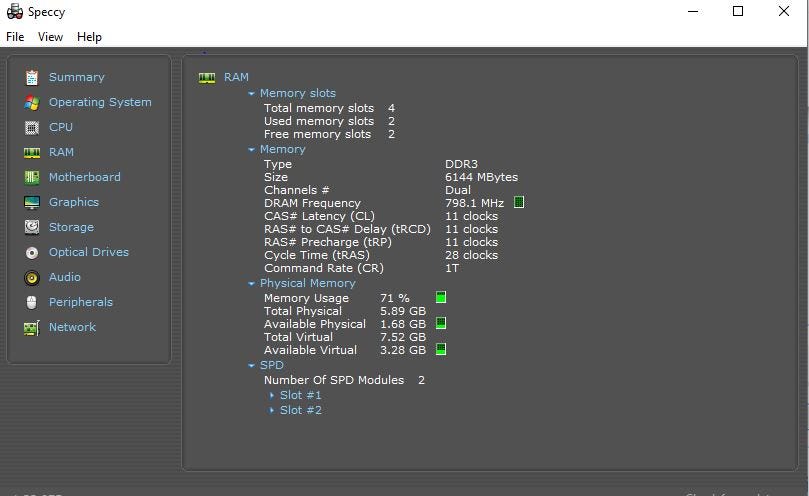Click the 'Dual' channels value
The image size is (809, 496).
coord(458,190)
